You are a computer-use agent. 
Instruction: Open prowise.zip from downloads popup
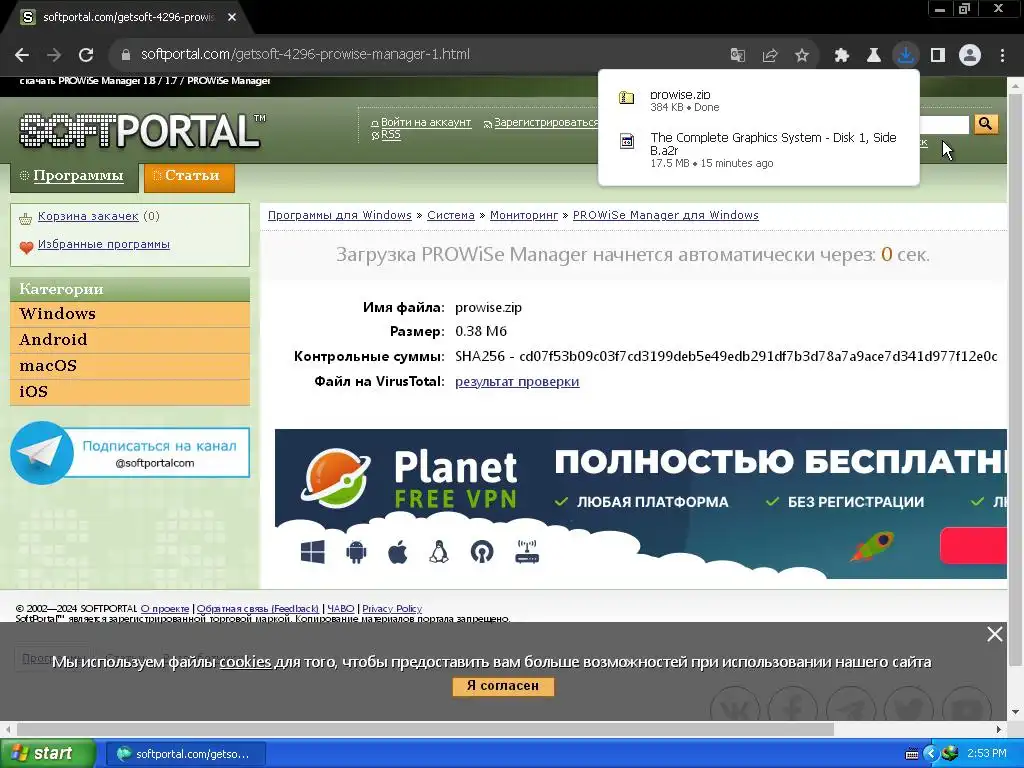758,100
